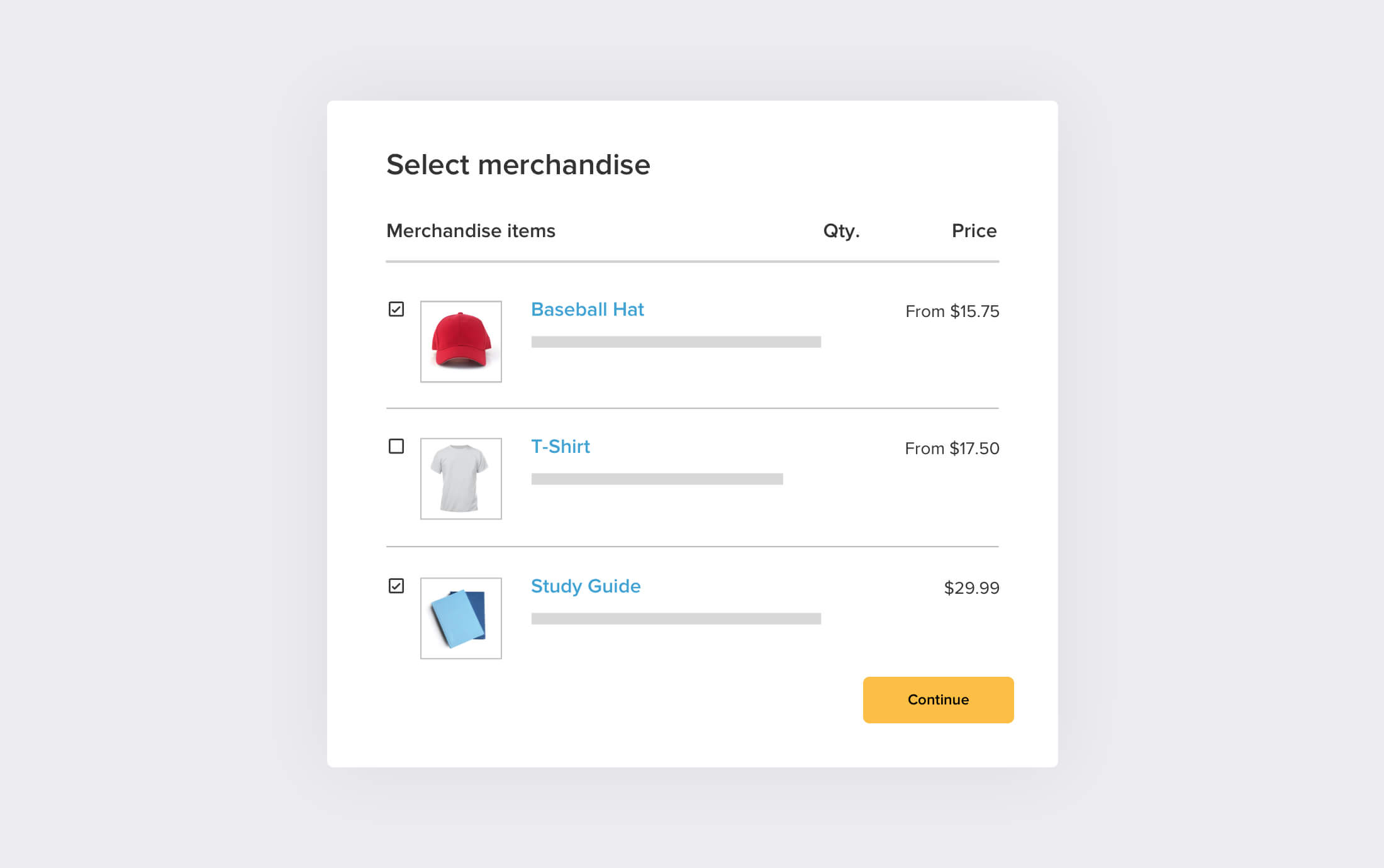The height and width of the screenshot is (868, 1384).
Task: Click the $29.99 price
Action: [x=971, y=588]
